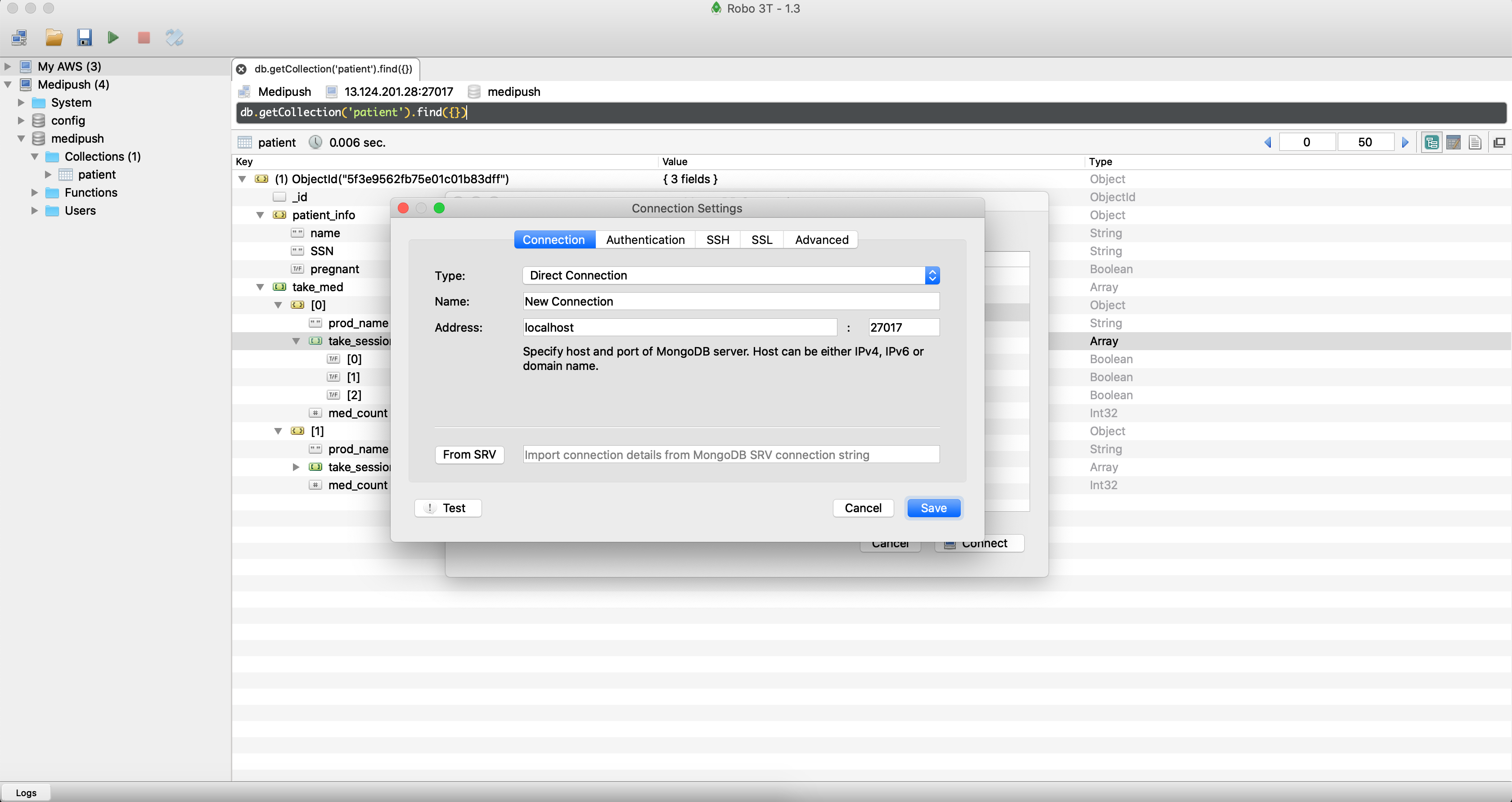Expand the My AWS connection node

(x=8, y=66)
